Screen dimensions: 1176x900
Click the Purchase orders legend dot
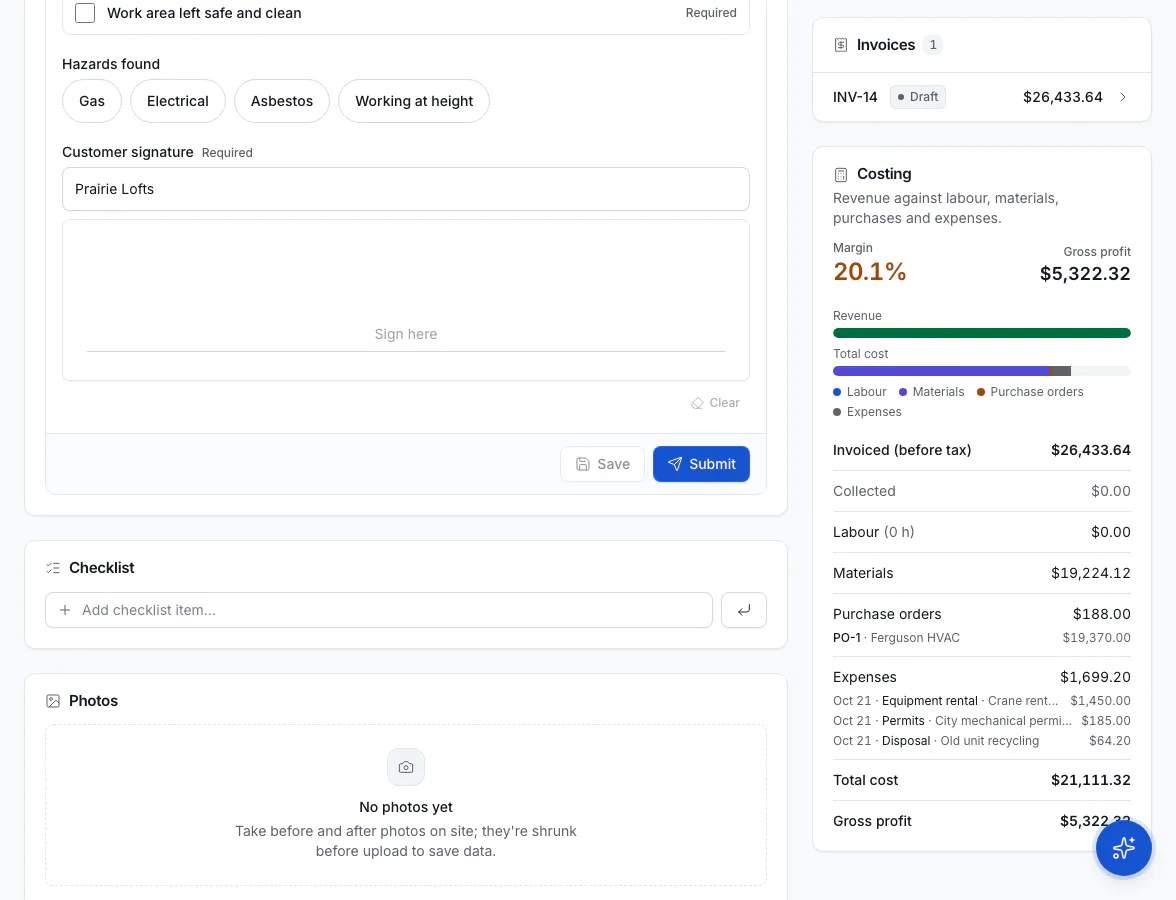click(x=980, y=392)
